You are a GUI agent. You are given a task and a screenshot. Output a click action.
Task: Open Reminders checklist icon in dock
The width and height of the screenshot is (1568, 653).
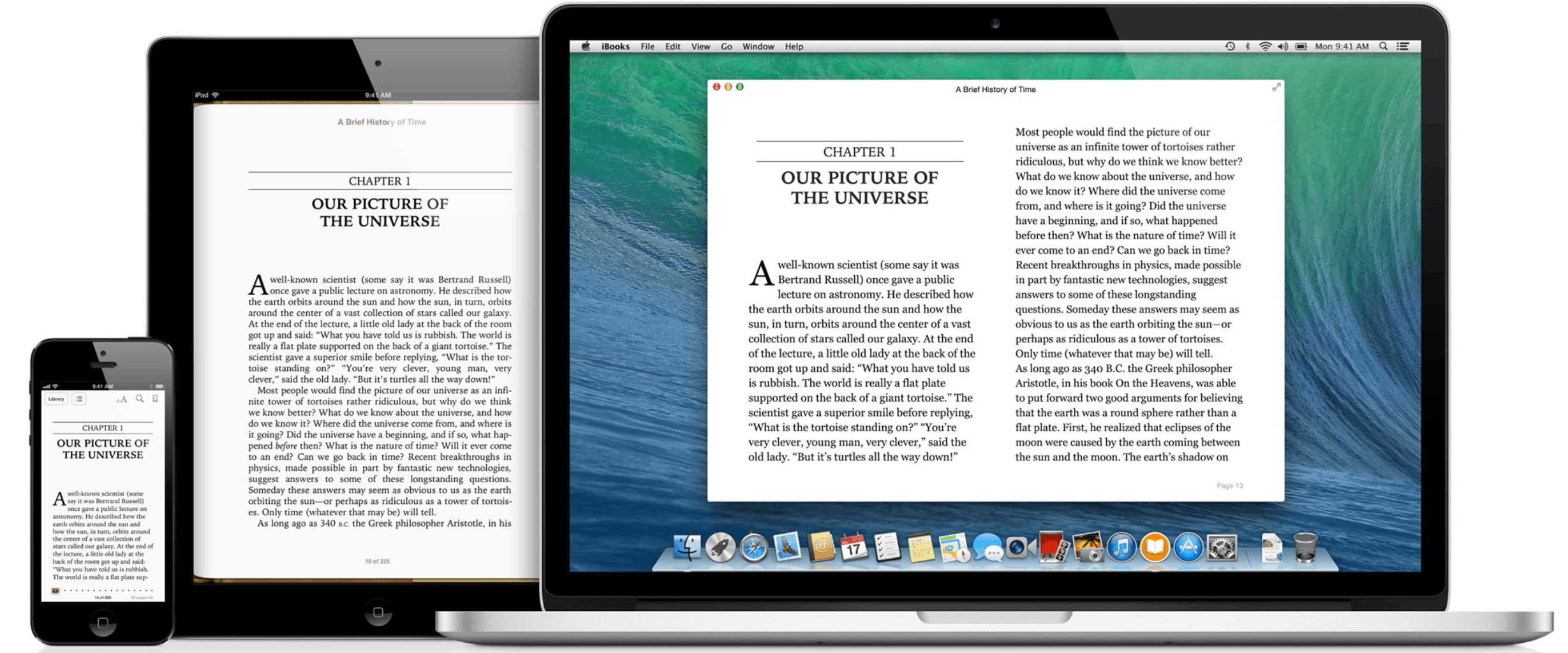pos(887,548)
